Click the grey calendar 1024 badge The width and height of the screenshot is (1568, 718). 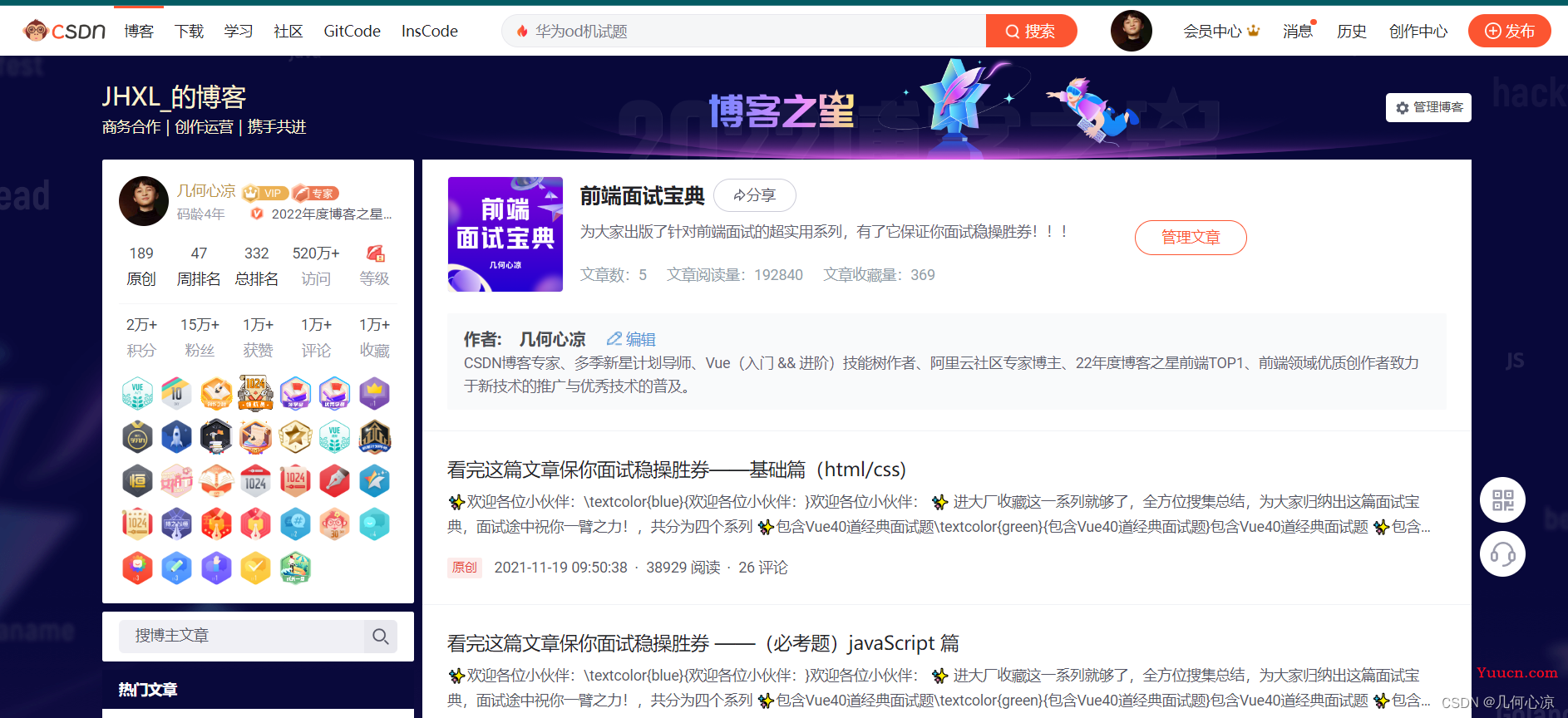256,480
